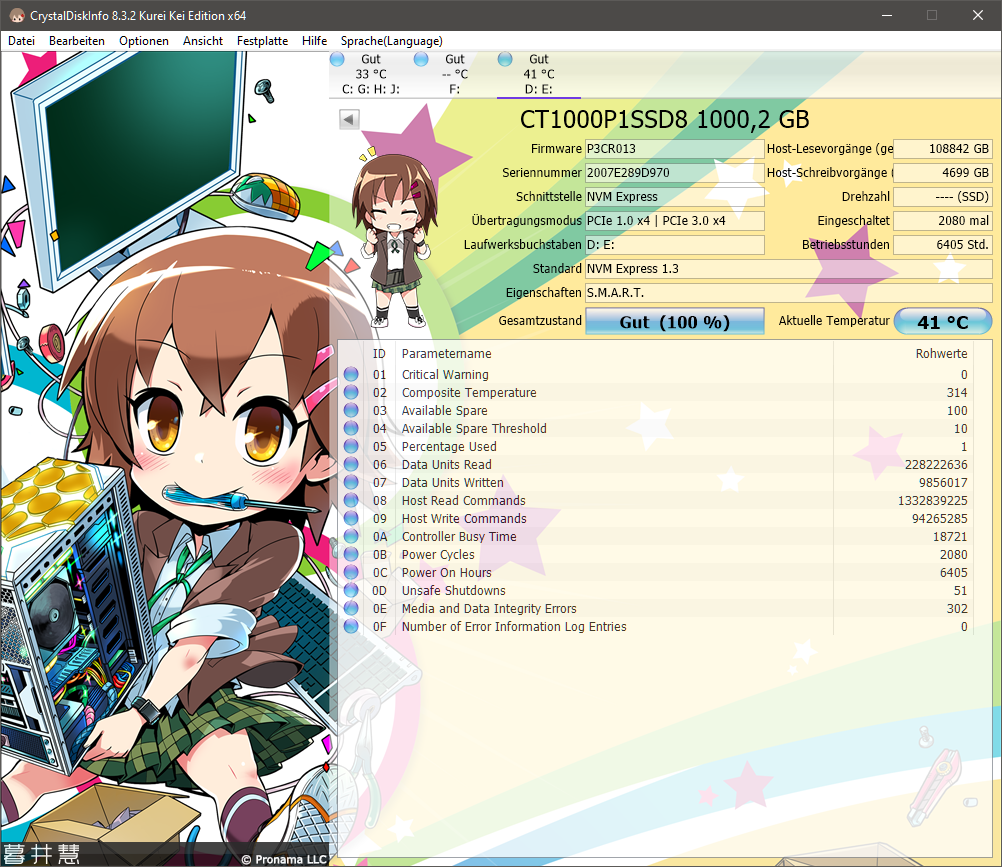Click the Parametername column header
This screenshot has height=867, width=1002.
click(x=447, y=353)
